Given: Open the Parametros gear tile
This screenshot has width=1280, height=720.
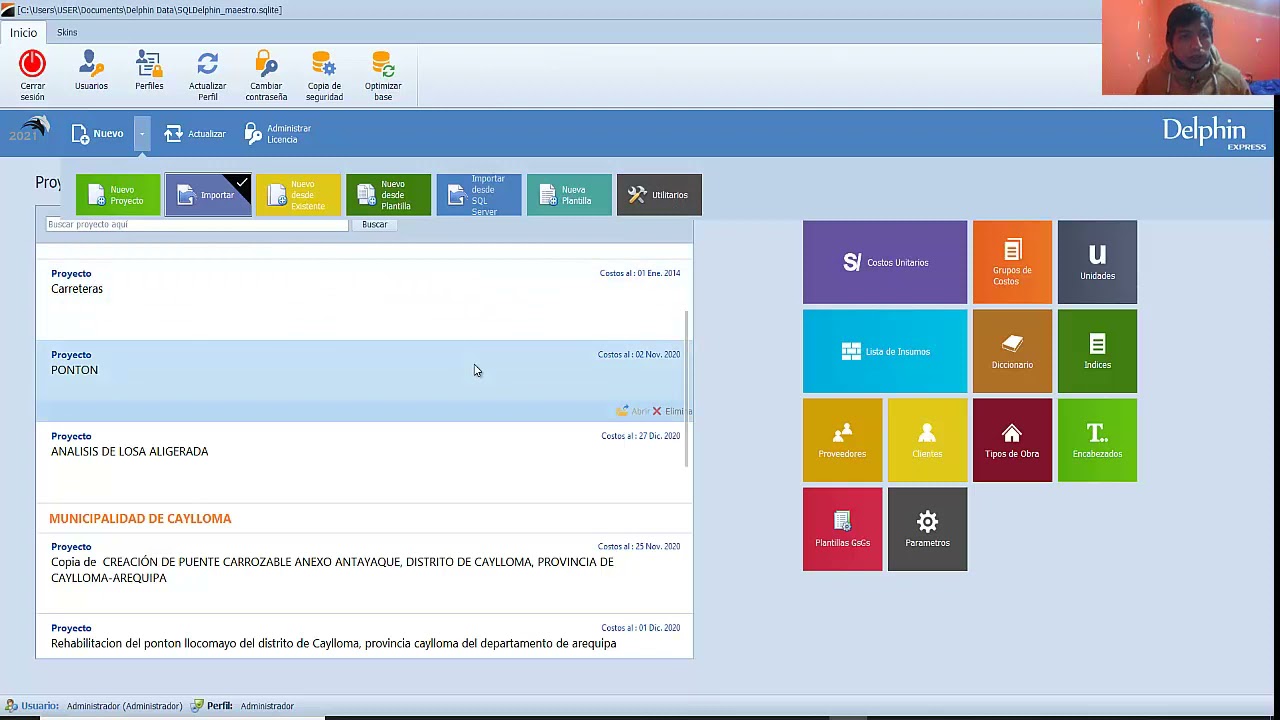Looking at the screenshot, I should tap(927, 529).
